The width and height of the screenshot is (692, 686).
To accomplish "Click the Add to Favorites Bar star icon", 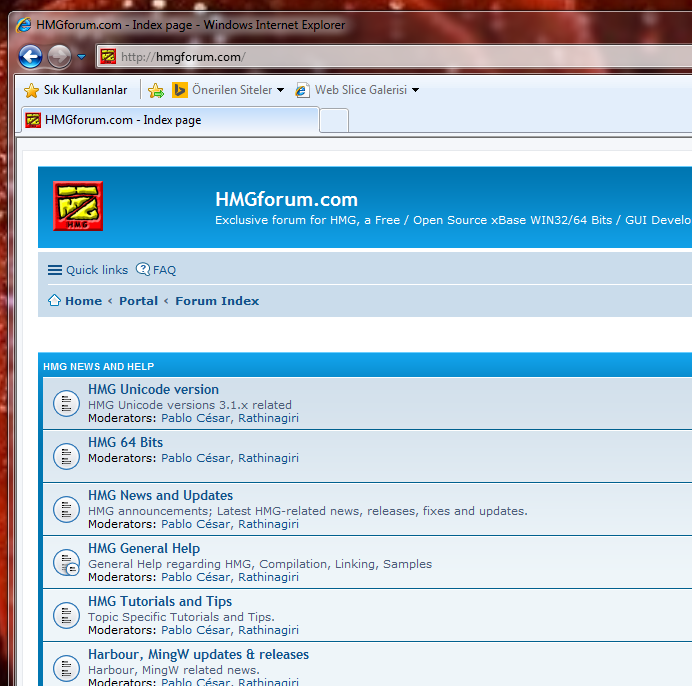I will [x=156, y=90].
